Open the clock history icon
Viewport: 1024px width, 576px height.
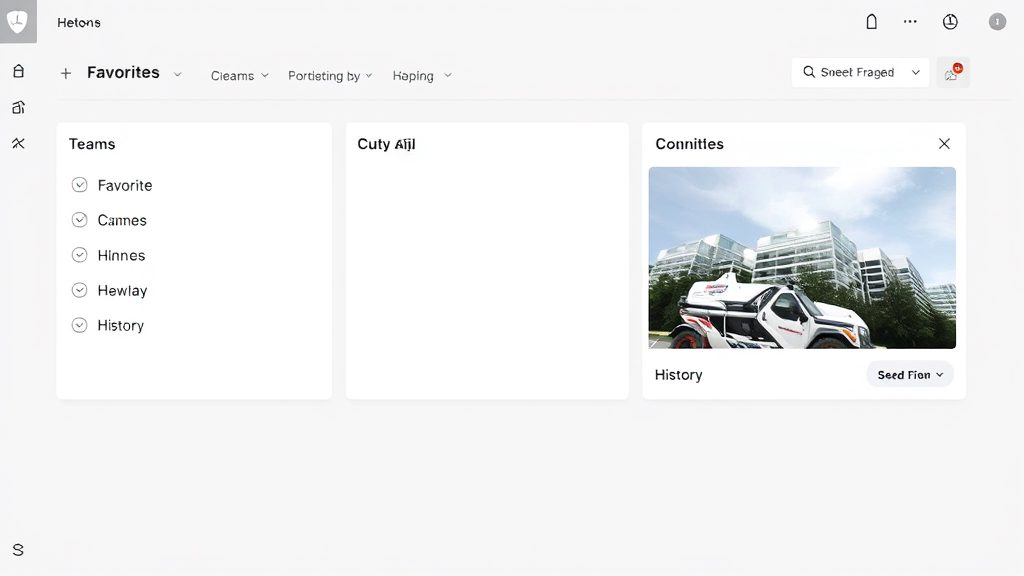click(950, 22)
